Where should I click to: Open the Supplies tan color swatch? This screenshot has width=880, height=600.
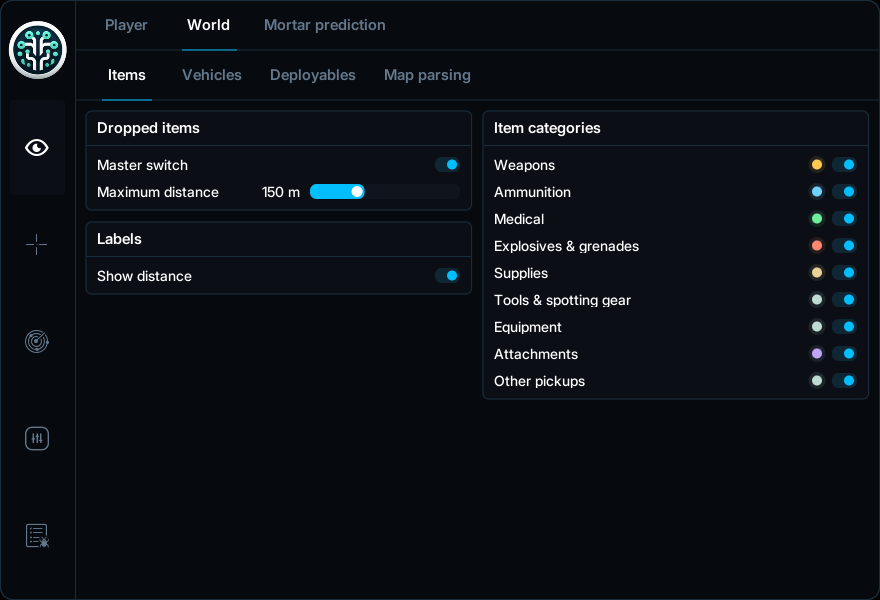[817, 272]
